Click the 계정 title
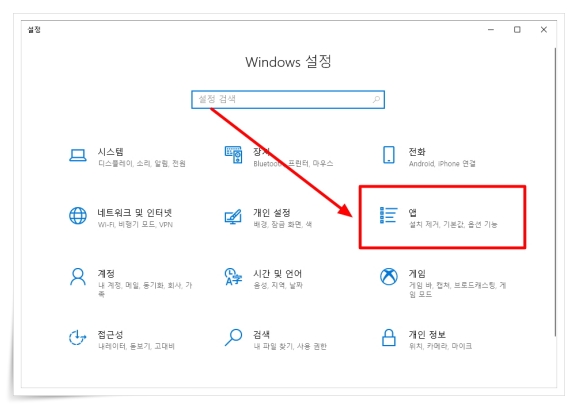The height and width of the screenshot is (409, 578). click(x=106, y=273)
